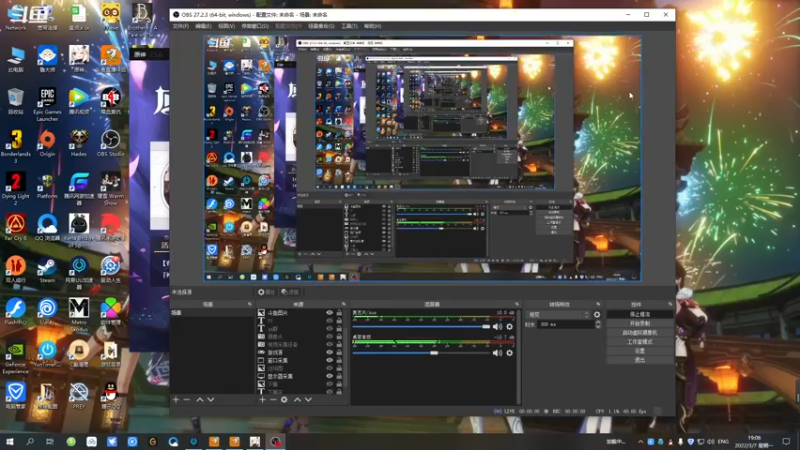This screenshot has width=800, height=450.
Task: Add a new source with plus icon
Action: 262,399
